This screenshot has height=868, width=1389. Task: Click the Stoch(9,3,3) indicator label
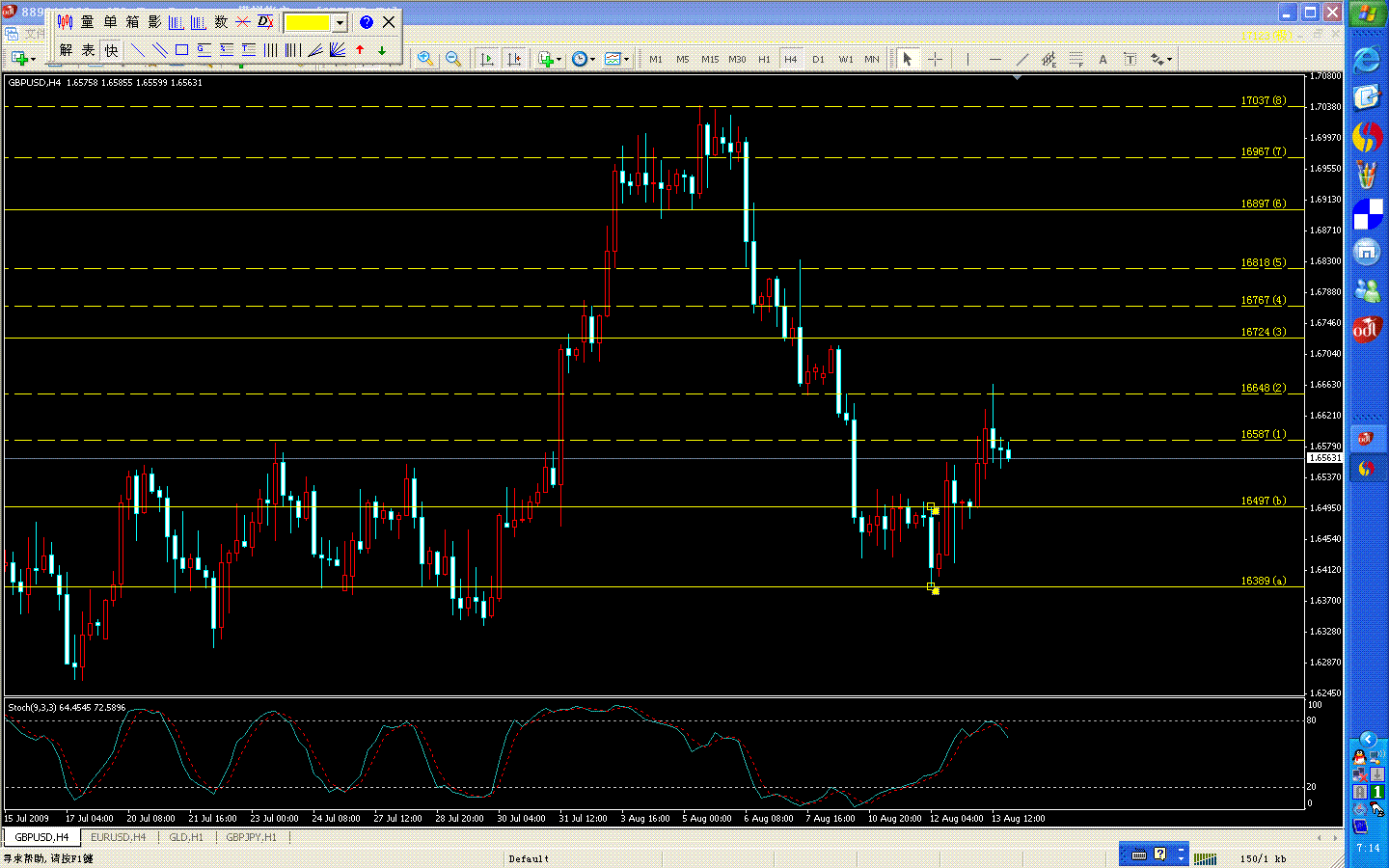pyautogui.click(x=67, y=708)
